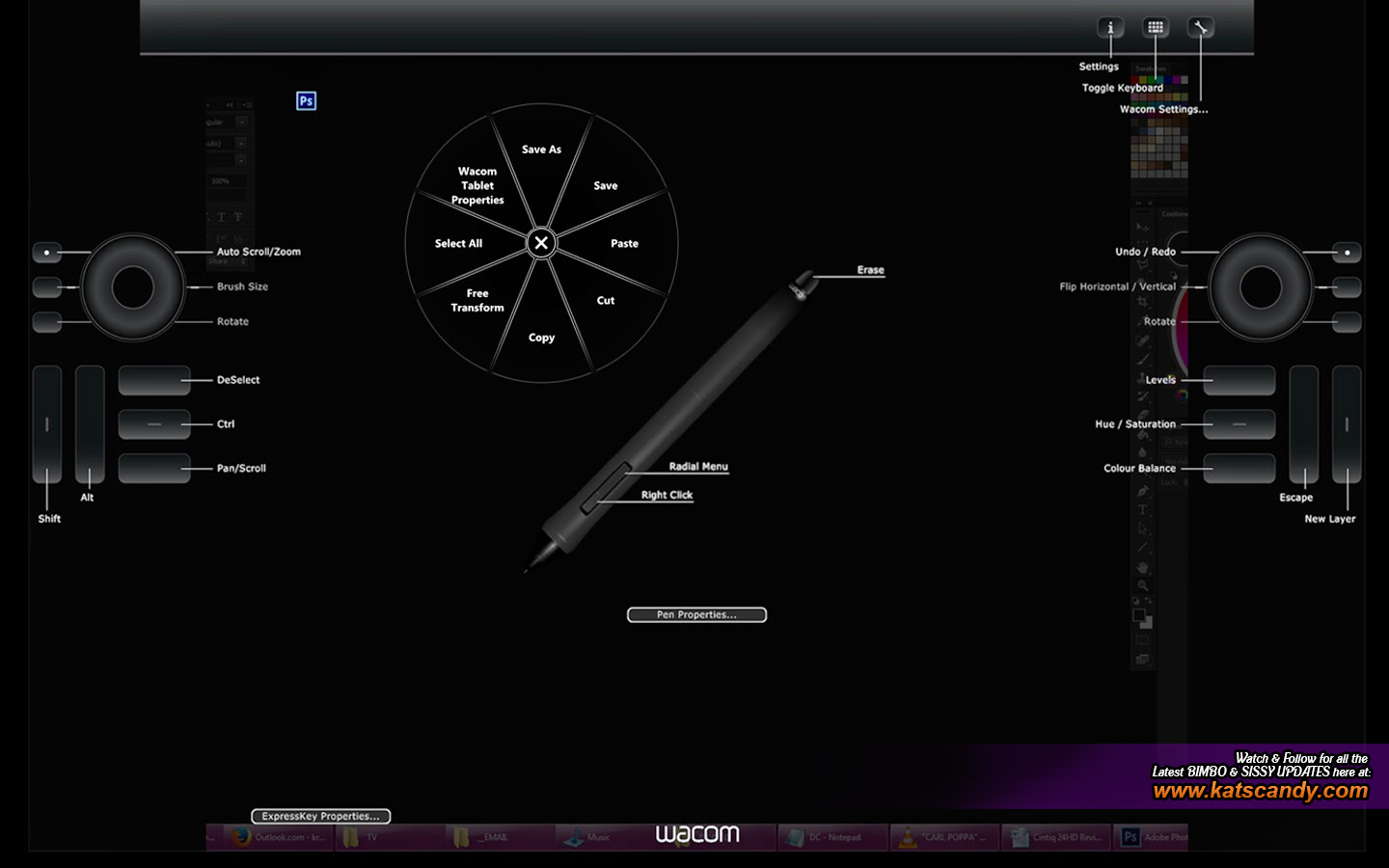Screen dimensions: 1389x868
Task: Click the Shift touch strip key
Action: pyautogui.click(x=47, y=424)
